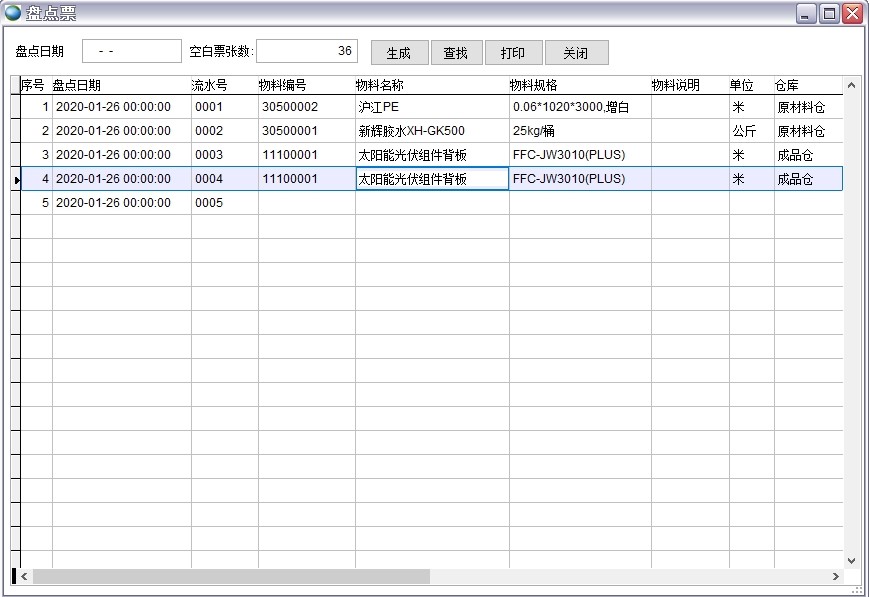Click the 生成 (Generate) button
869x597 pixels.
399,53
